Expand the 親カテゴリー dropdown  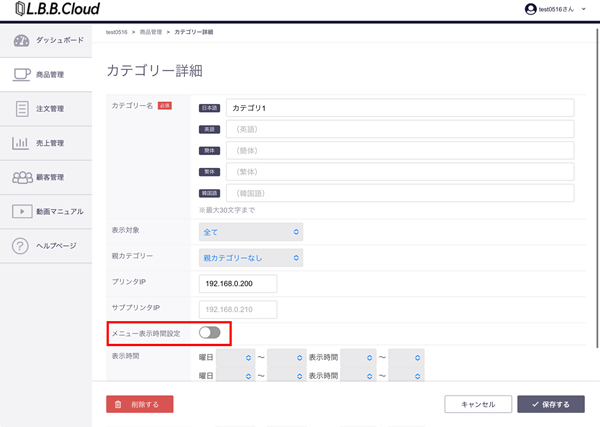pos(251,258)
